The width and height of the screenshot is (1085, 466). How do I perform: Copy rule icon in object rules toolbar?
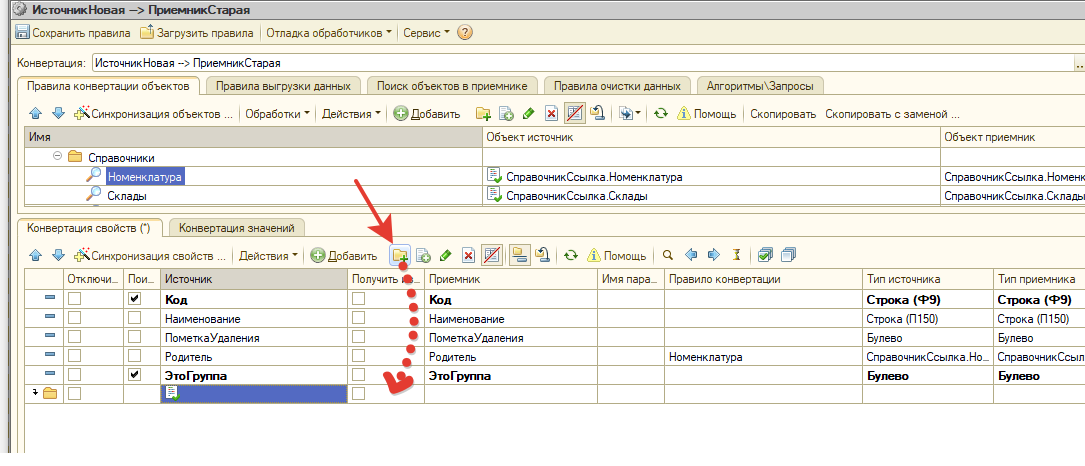coord(506,114)
